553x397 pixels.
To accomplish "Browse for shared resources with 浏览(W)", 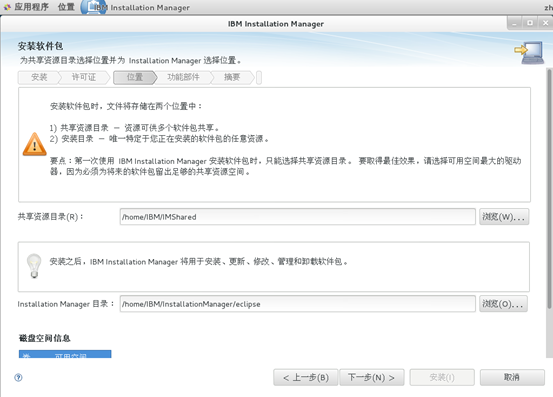I will [x=504, y=216].
